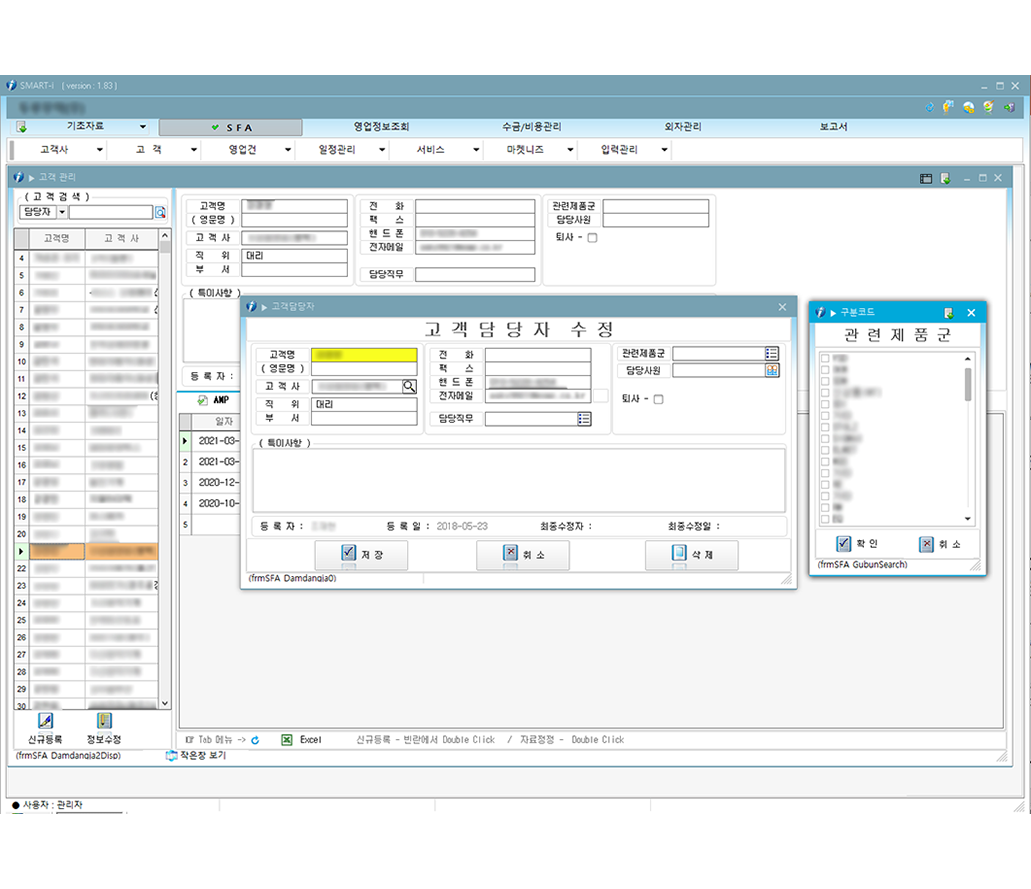Click the Excel export icon

pyautogui.click(x=287, y=740)
